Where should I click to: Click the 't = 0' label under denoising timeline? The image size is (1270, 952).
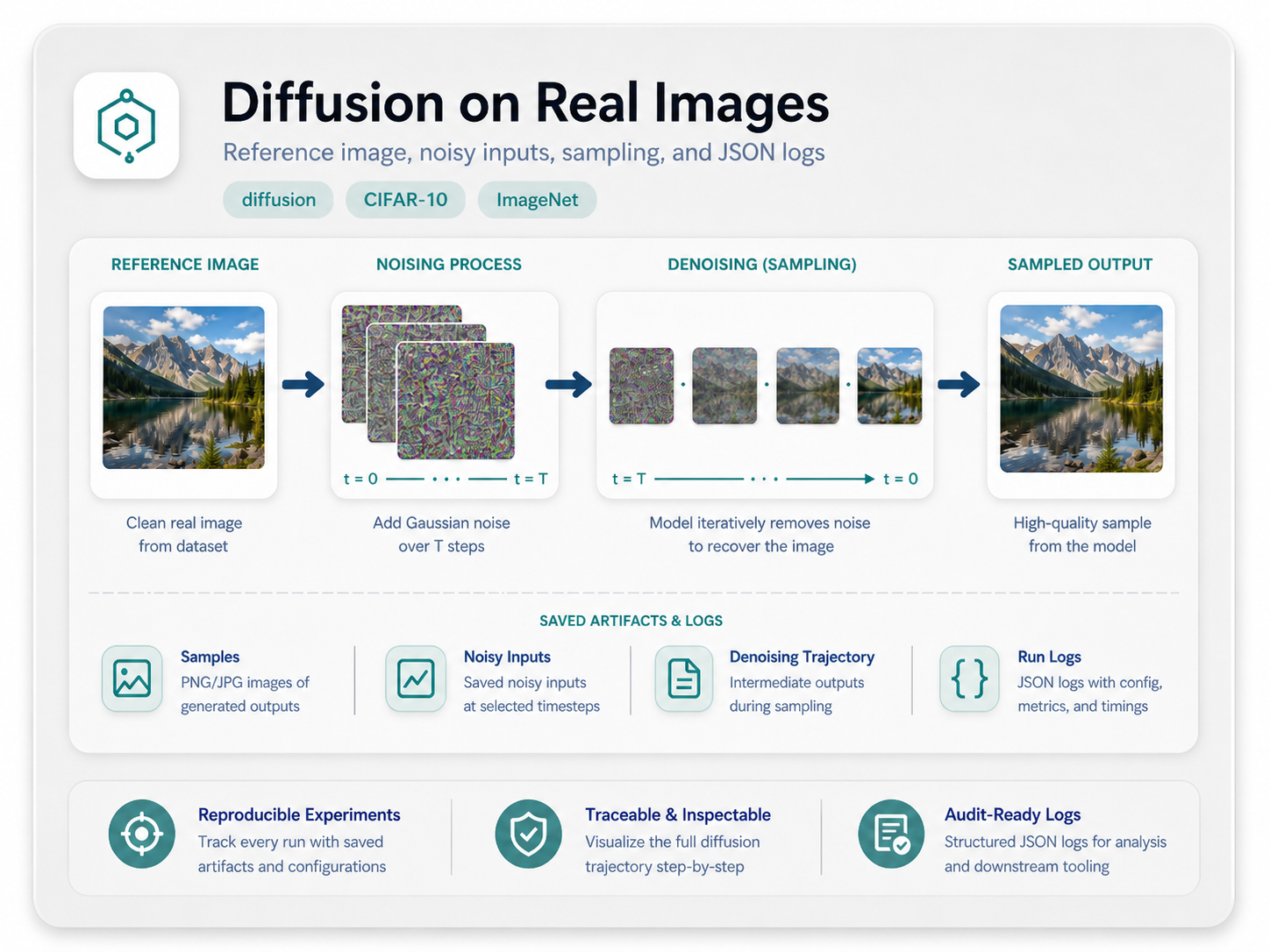tap(901, 479)
